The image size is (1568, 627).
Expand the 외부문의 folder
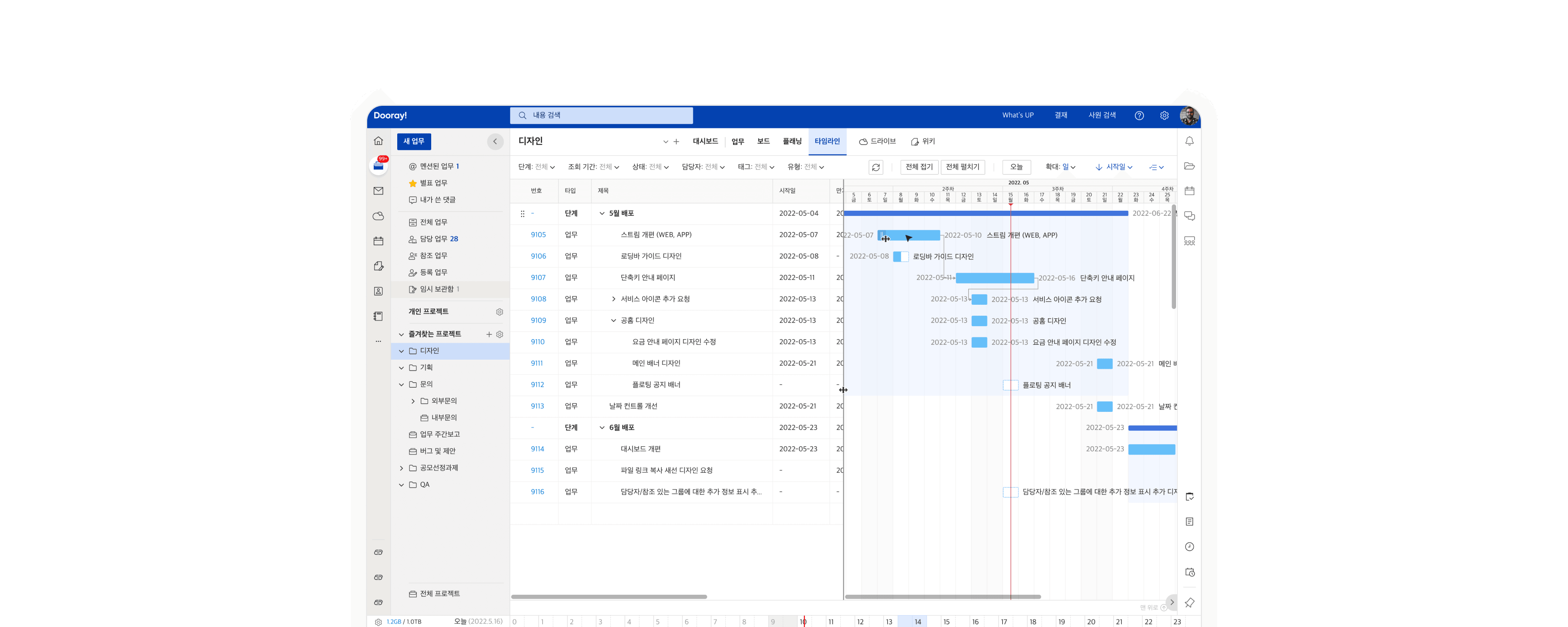coord(413,401)
